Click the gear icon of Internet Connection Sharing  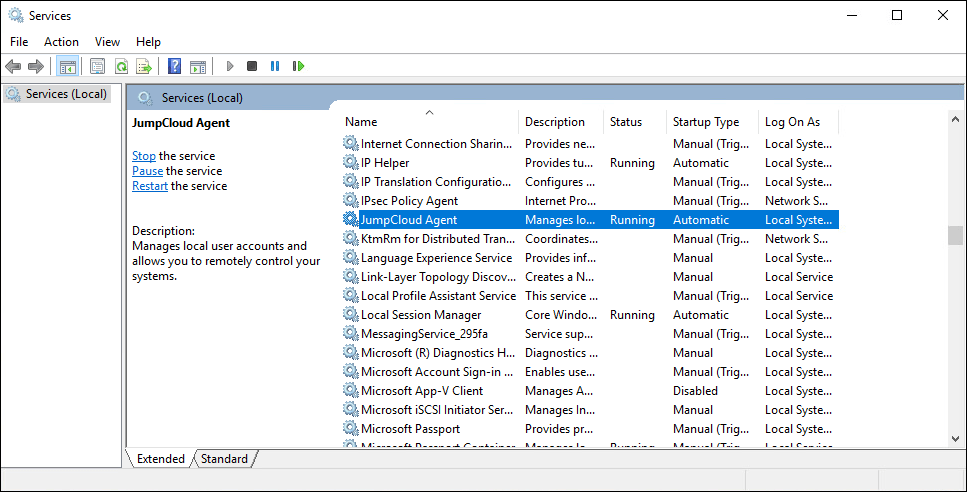pos(350,144)
